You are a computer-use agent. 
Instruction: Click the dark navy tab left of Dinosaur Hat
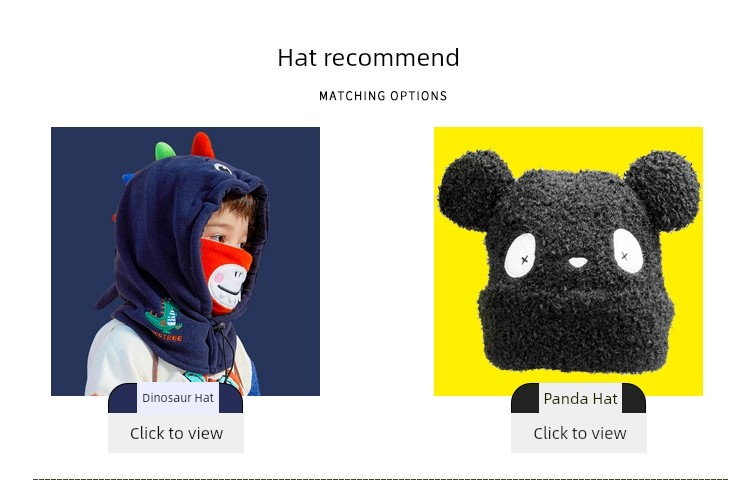click(123, 398)
